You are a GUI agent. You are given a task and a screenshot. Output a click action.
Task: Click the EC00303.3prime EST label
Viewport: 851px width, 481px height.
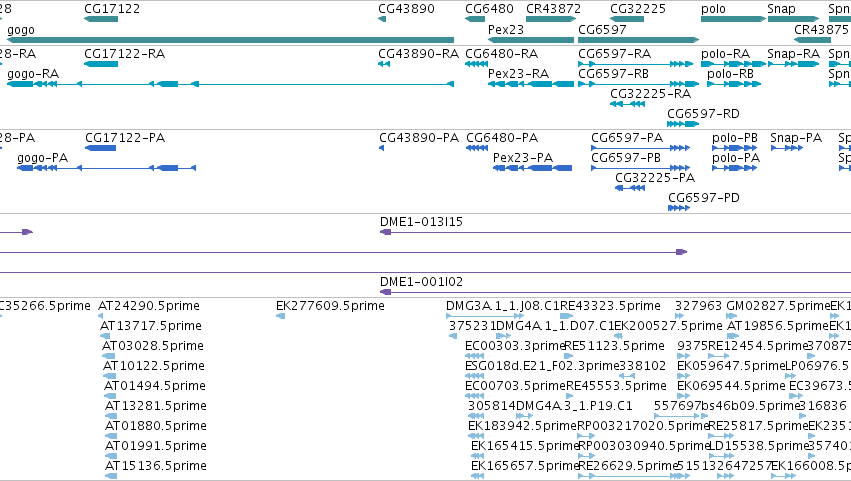[x=515, y=346]
